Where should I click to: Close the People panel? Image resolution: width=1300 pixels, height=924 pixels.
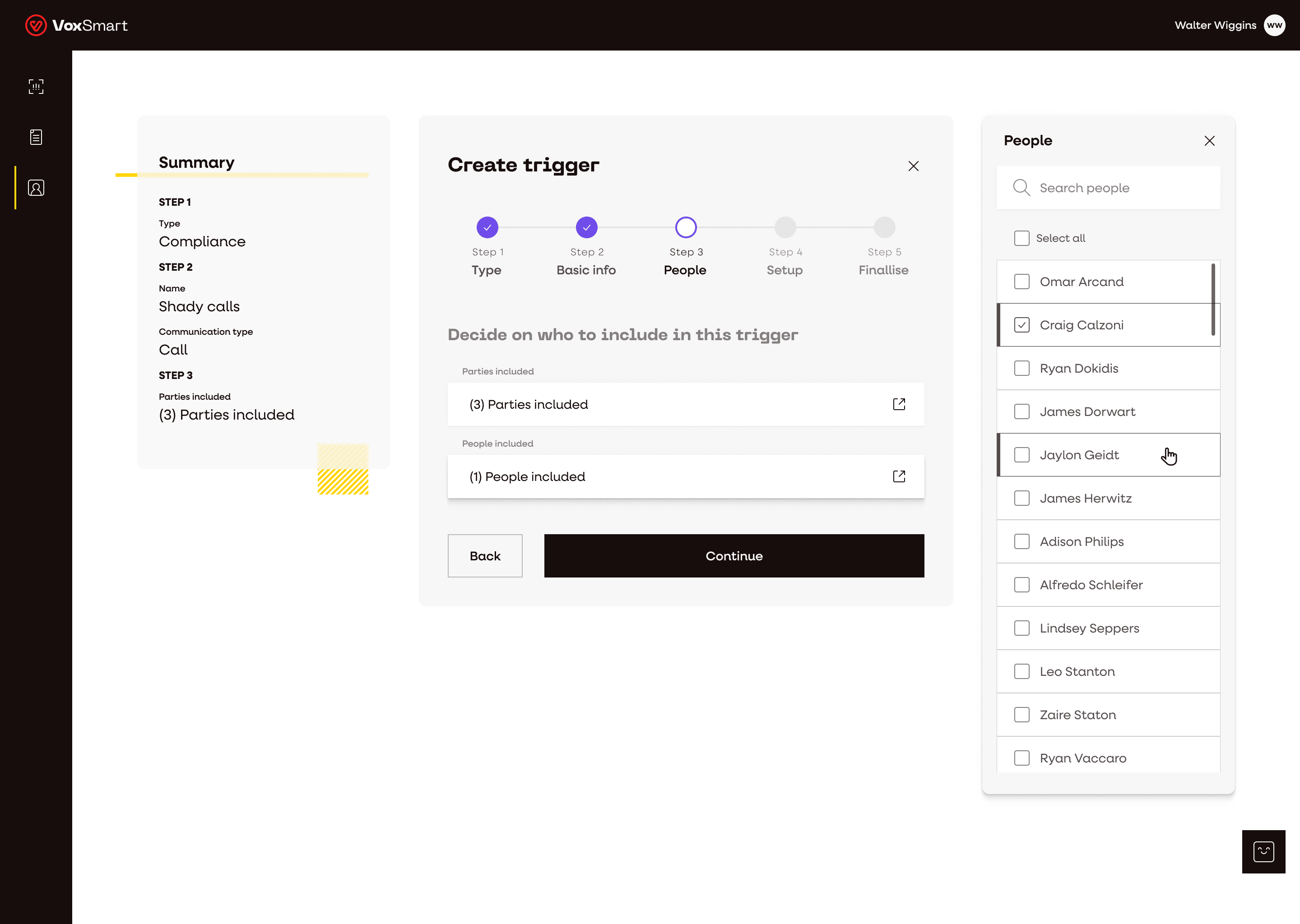click(x=1210, y=140)
